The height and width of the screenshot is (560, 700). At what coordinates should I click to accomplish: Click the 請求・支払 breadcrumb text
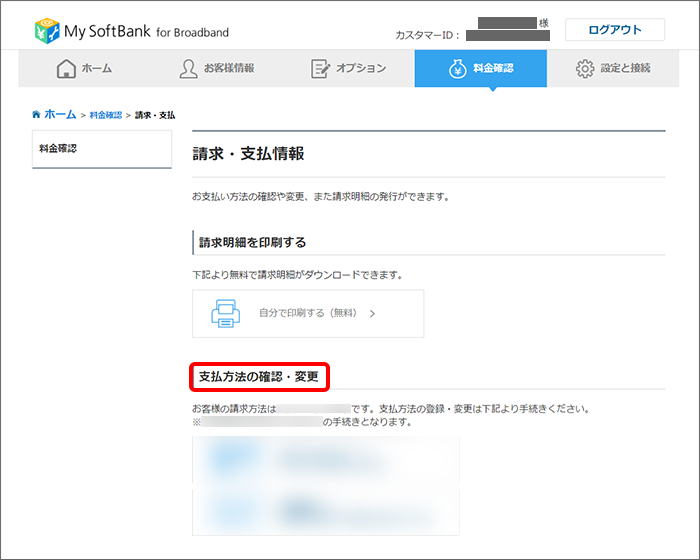click(155, 115)
